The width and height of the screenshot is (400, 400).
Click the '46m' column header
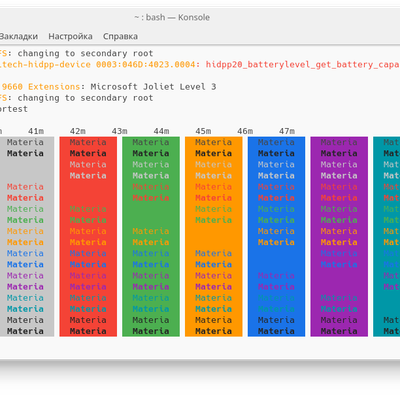pos(245,131)
